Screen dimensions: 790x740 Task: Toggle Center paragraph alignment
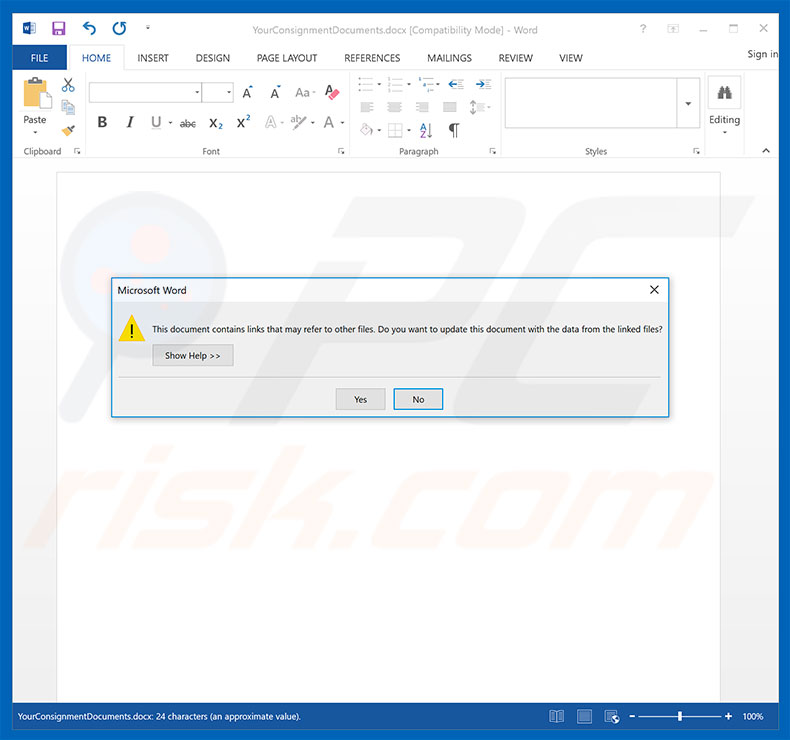point(394,107)
